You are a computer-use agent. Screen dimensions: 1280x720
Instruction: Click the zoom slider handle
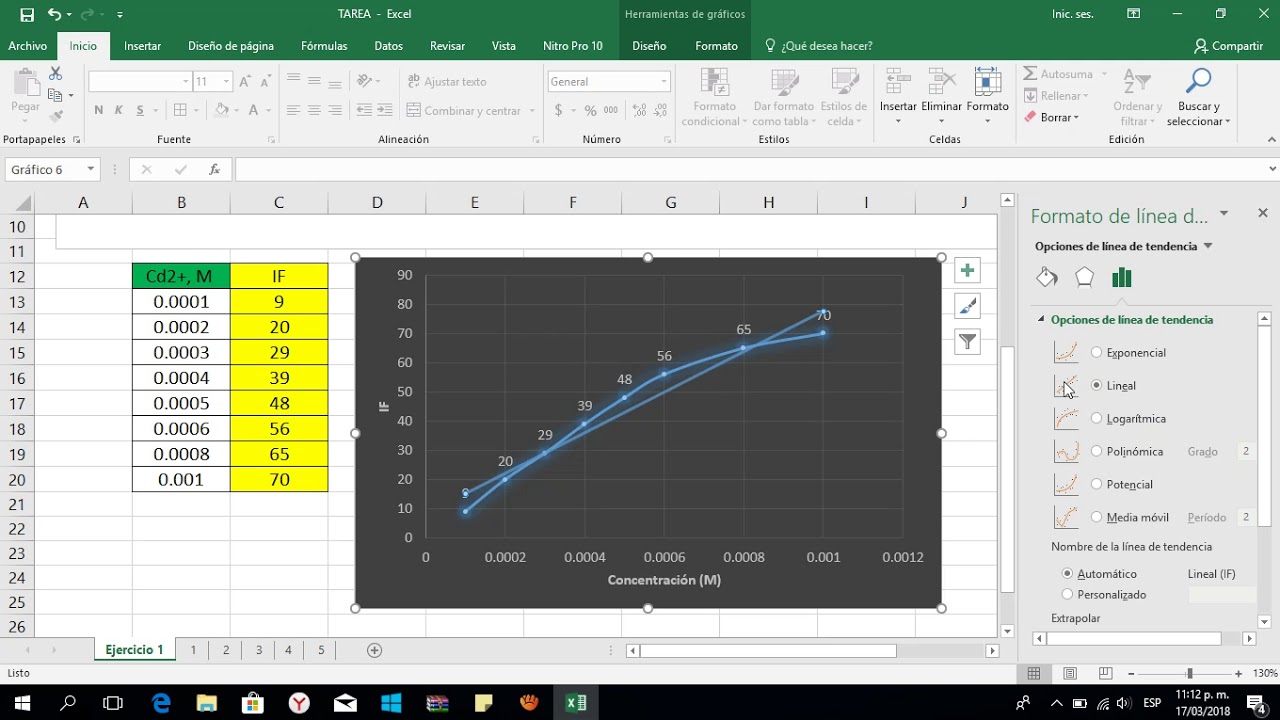1189,674
